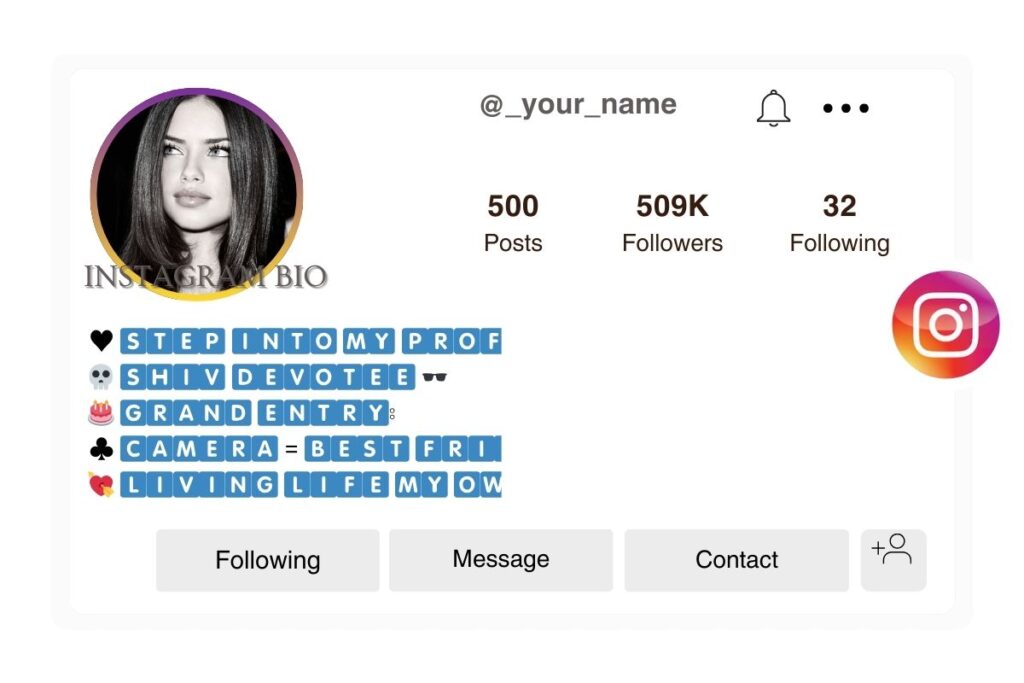Open the three-dot options menu

pyautogui.click(x=845, y=107)
